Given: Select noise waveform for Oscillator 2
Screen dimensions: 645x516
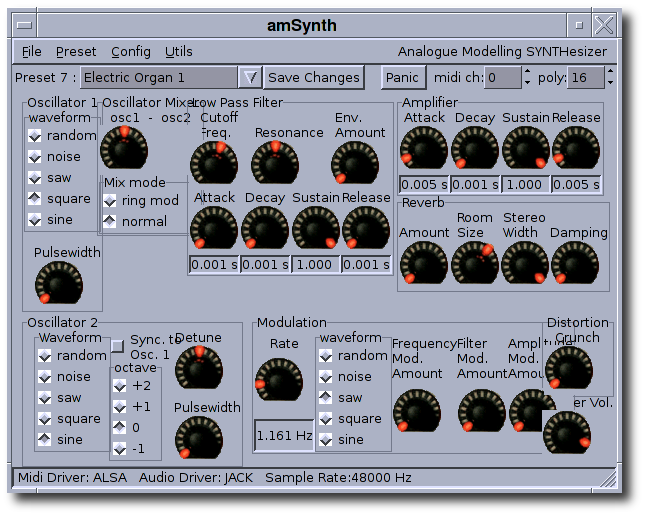Looking at the screenshot, I should click(x=64, y=377).
